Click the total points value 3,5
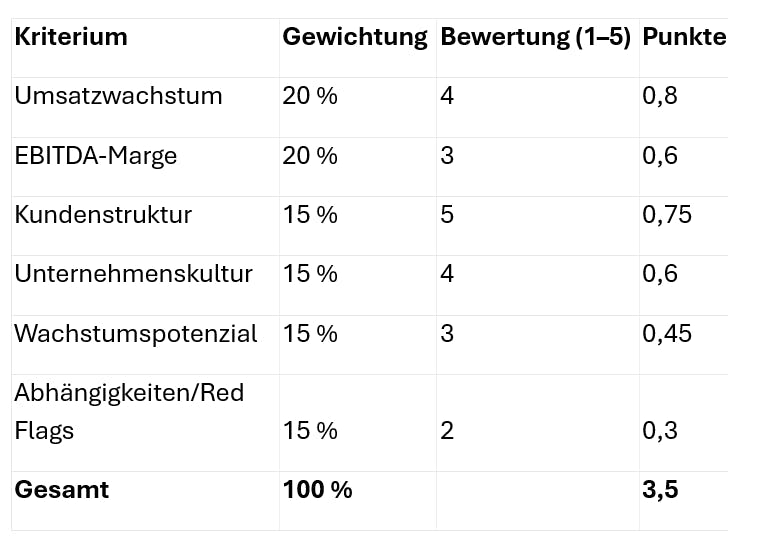The width and height of the screenshot is (757, 547). click(x=660, y=490)
